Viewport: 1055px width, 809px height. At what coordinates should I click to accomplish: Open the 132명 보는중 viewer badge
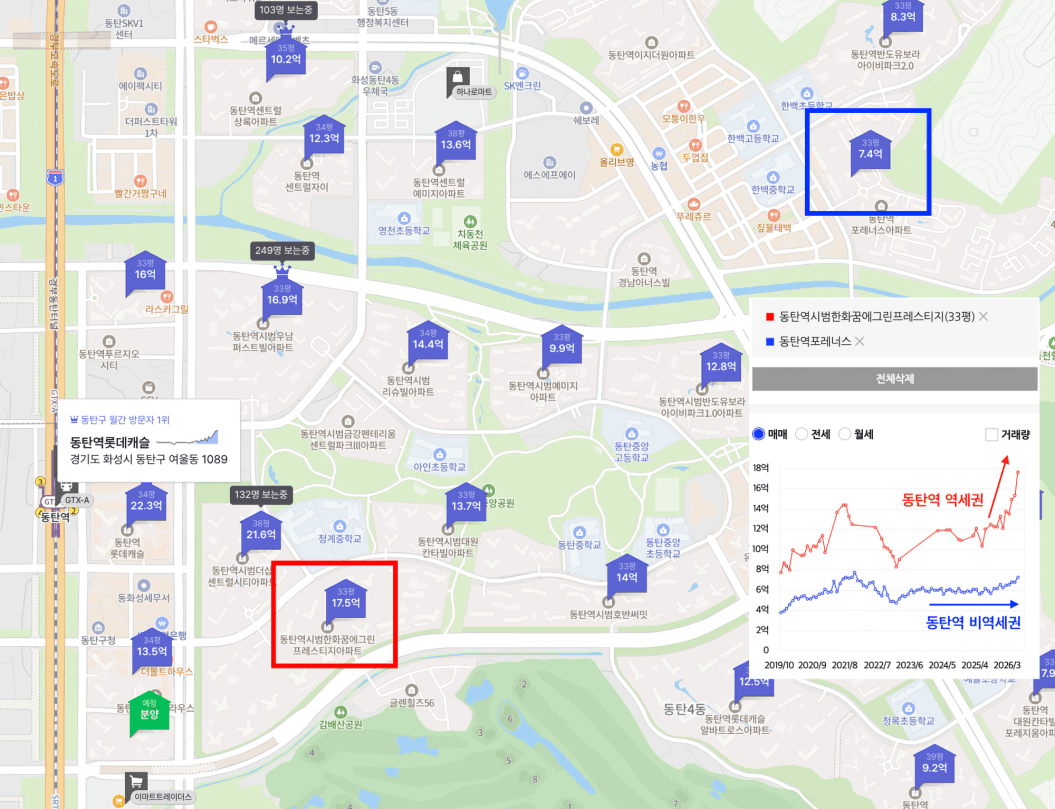(x=261, y=495)
